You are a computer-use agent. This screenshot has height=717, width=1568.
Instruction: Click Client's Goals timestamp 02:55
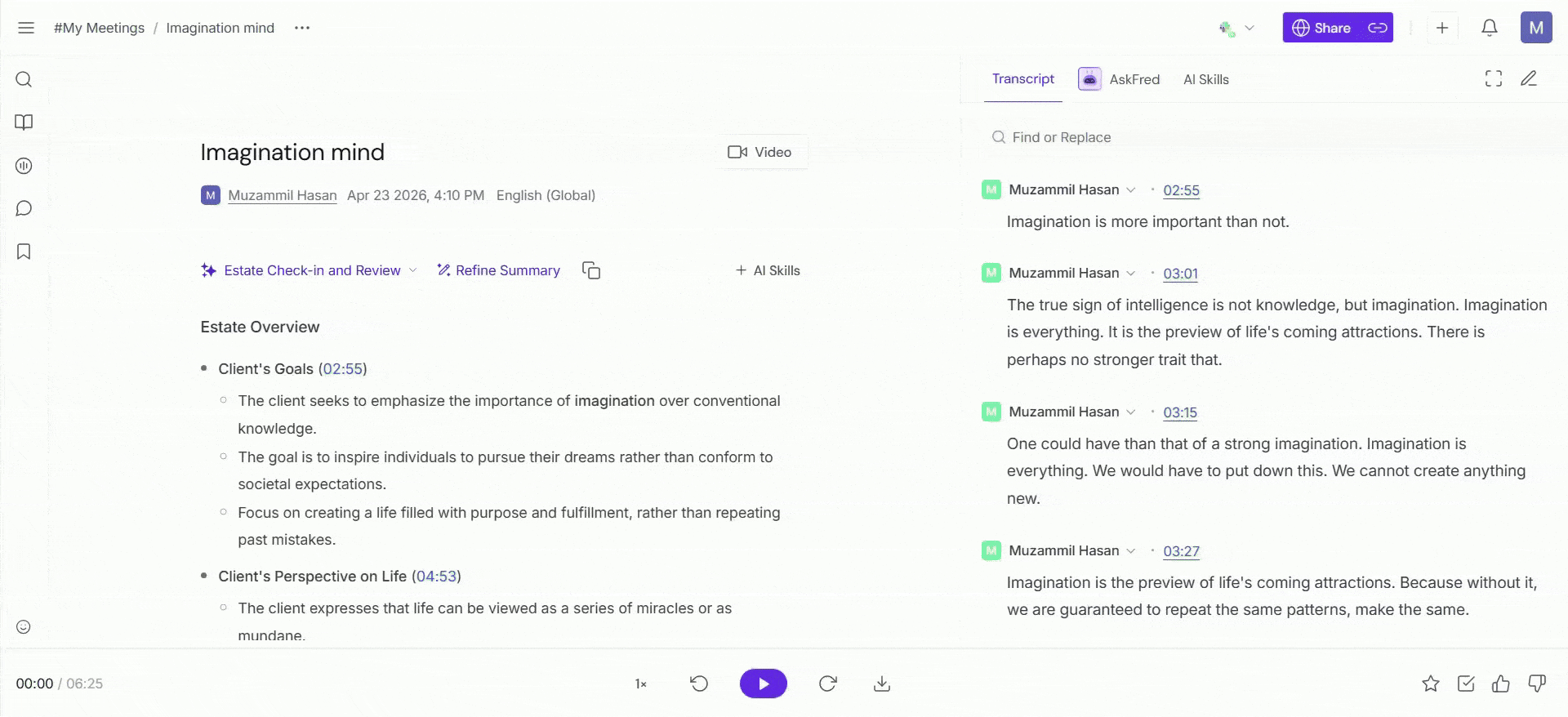coord(342,369)
